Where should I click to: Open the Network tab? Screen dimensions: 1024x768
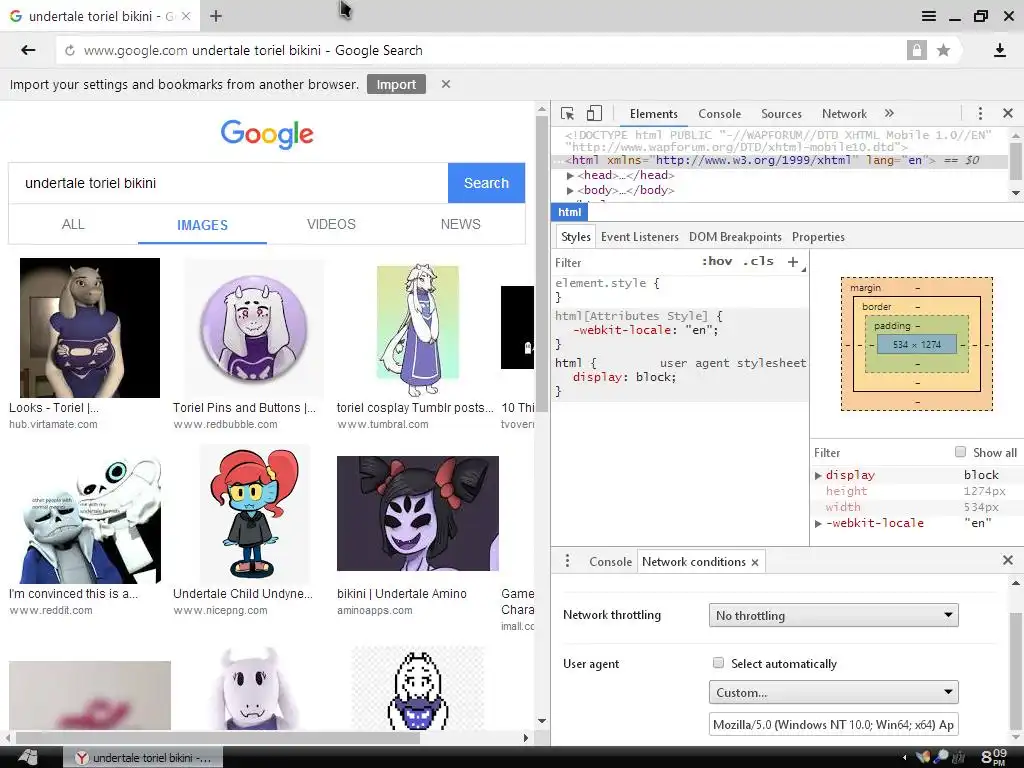coord(844,114)
